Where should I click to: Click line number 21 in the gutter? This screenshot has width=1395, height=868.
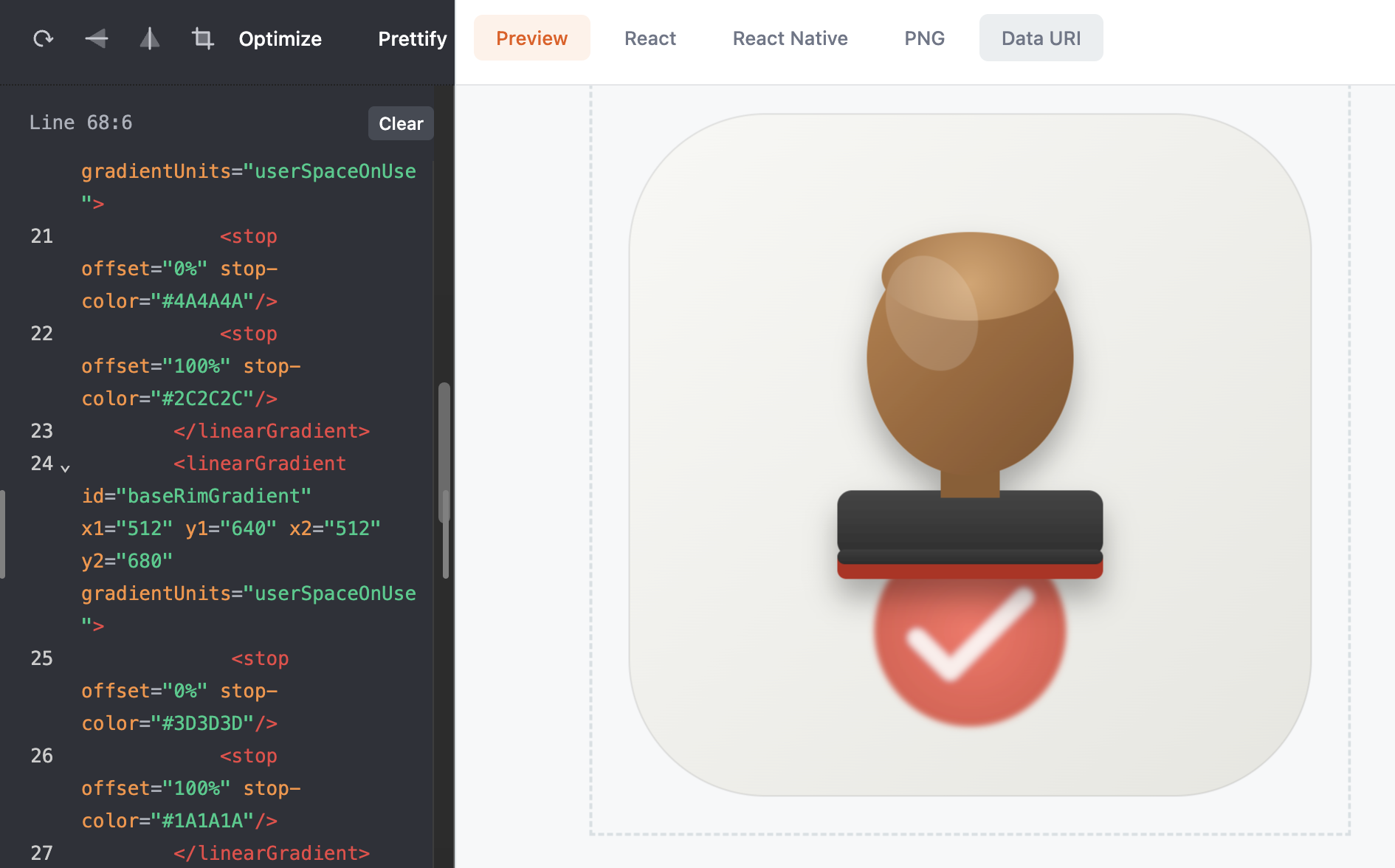click(41, 236)
